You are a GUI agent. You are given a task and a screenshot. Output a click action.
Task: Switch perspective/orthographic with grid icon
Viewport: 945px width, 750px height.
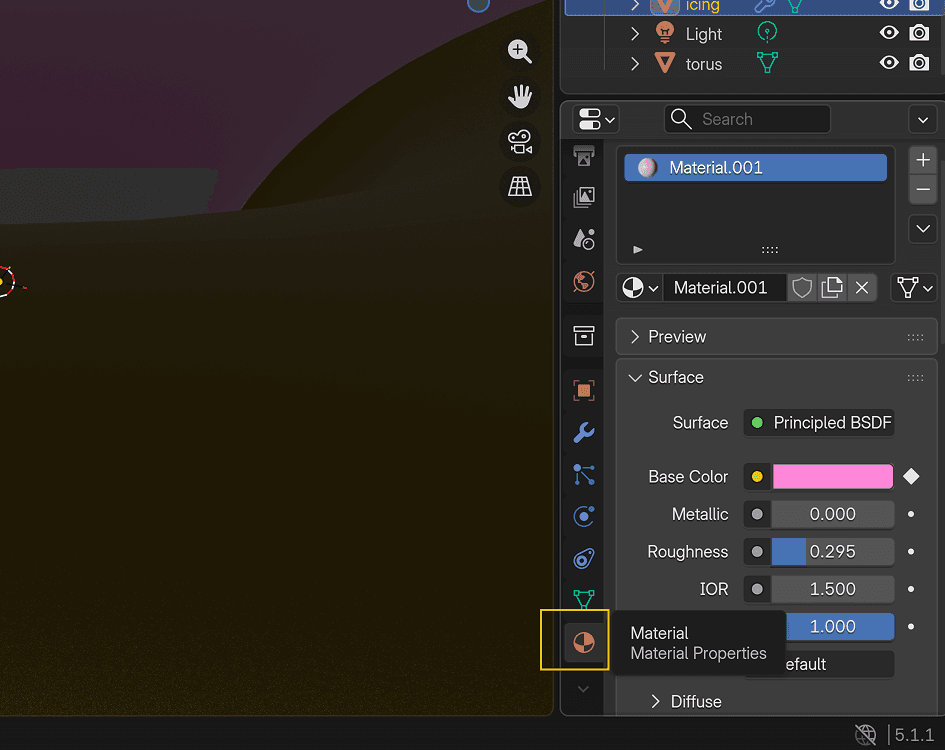(x=519, y=186)
